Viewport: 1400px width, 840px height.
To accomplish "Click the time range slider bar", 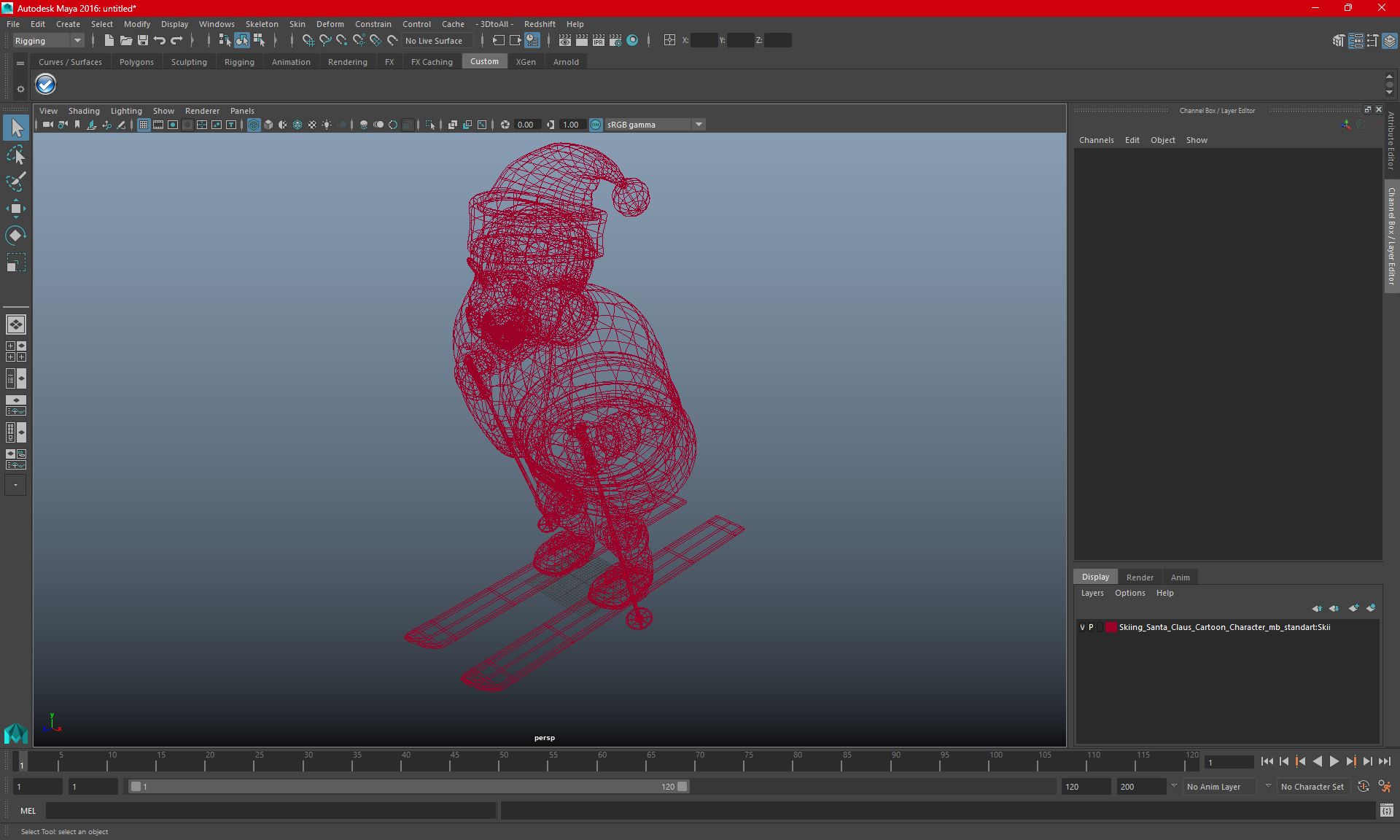I will (x=408, y=787).
